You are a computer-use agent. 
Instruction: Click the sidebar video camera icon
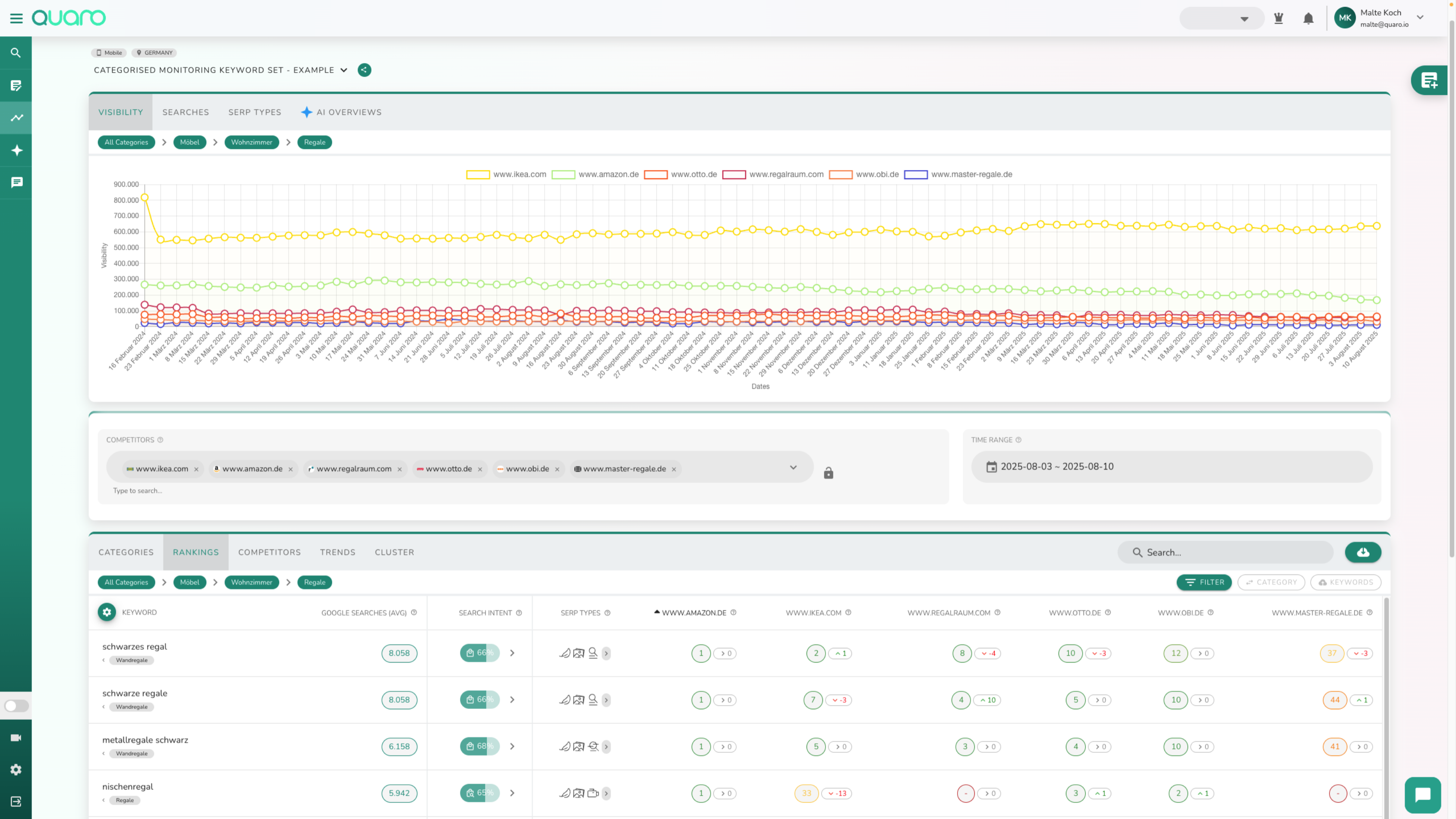point(16,737)
